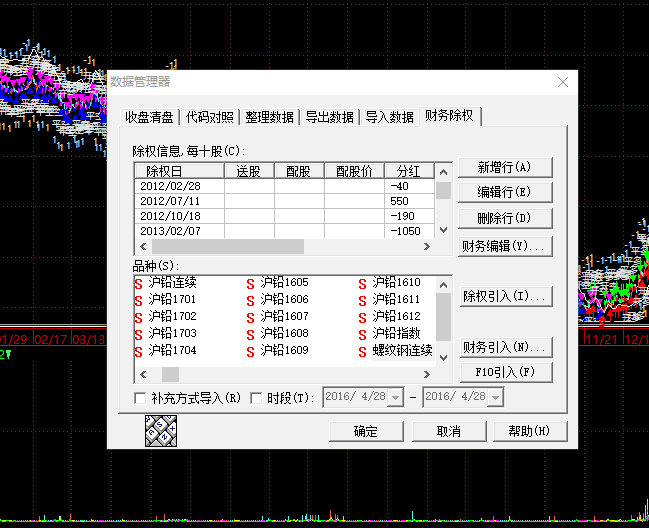This screenshot has height=528, width=649.
Task: Select the 2012/02/28 row
Action: point(284,186)
